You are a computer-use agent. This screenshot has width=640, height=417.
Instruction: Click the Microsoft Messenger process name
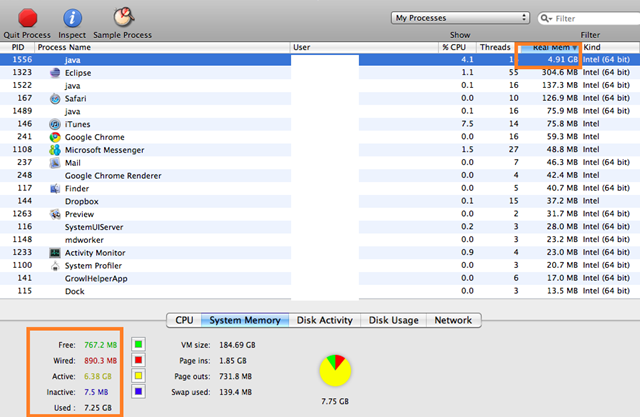104,150
